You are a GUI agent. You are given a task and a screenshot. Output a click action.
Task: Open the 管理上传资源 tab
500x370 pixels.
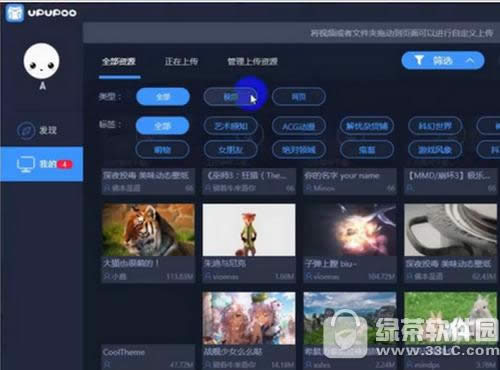[252, 61]
